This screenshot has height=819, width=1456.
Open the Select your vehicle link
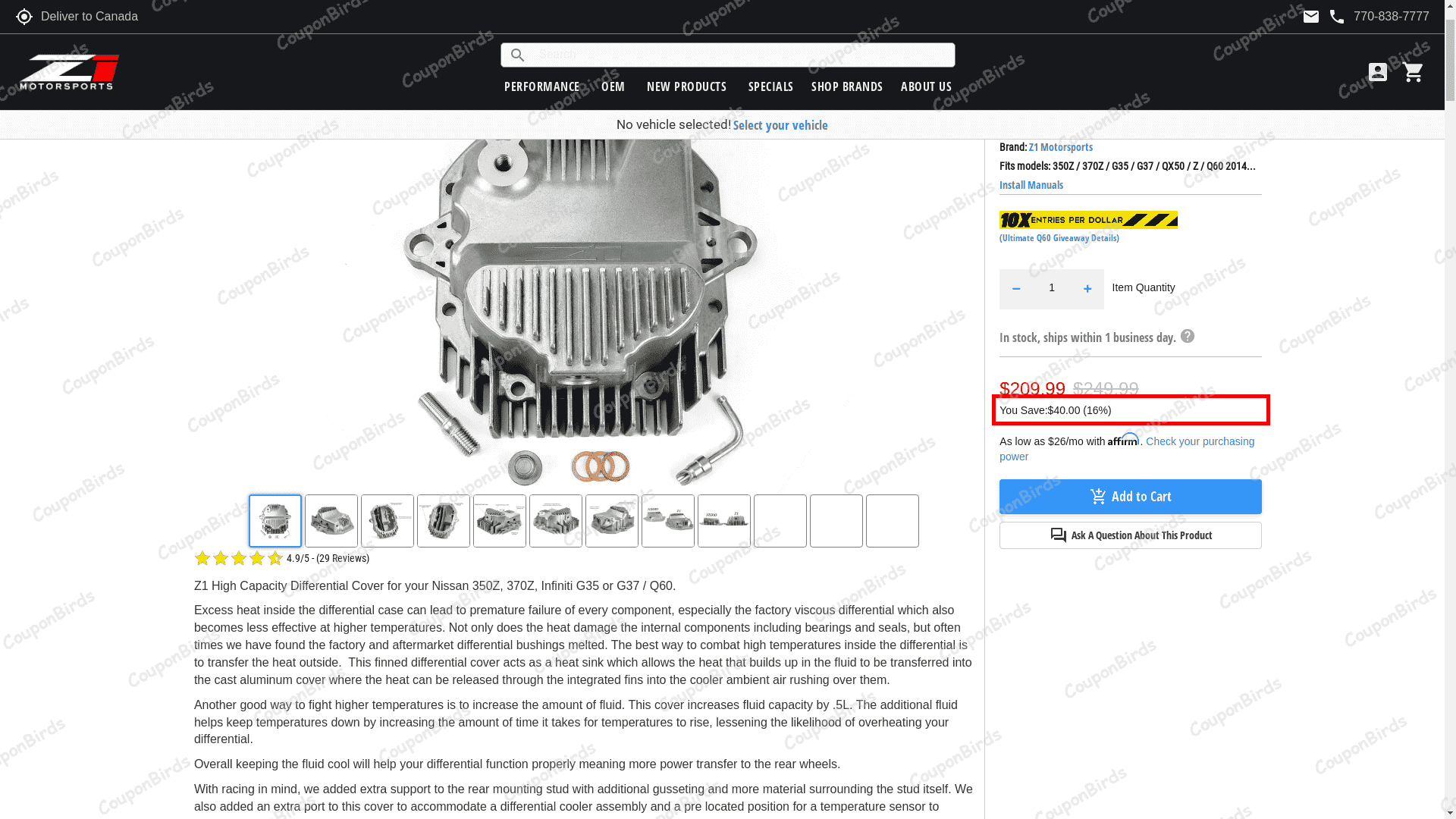coord(780,125)
